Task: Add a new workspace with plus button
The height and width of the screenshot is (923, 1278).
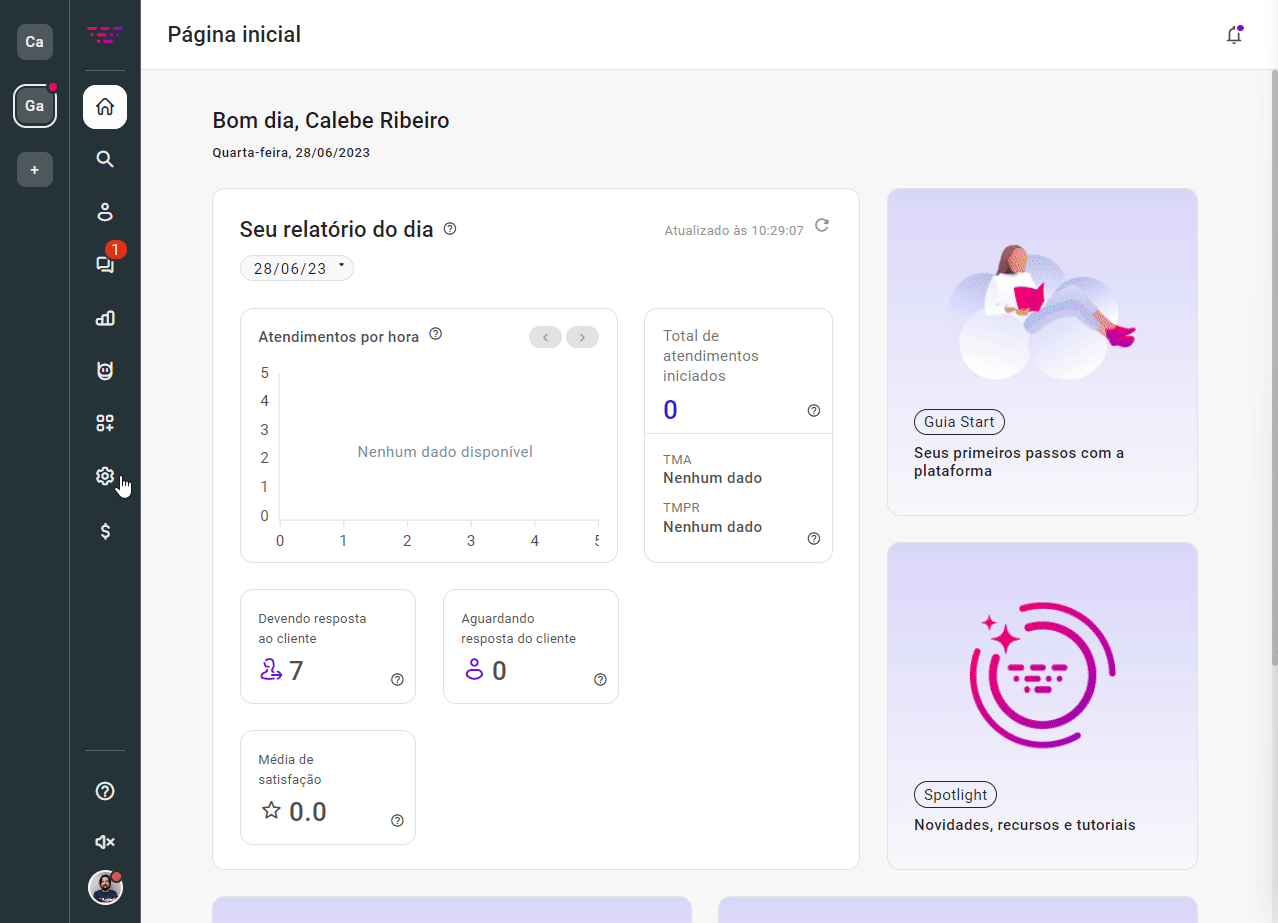Action: (35, 170)
